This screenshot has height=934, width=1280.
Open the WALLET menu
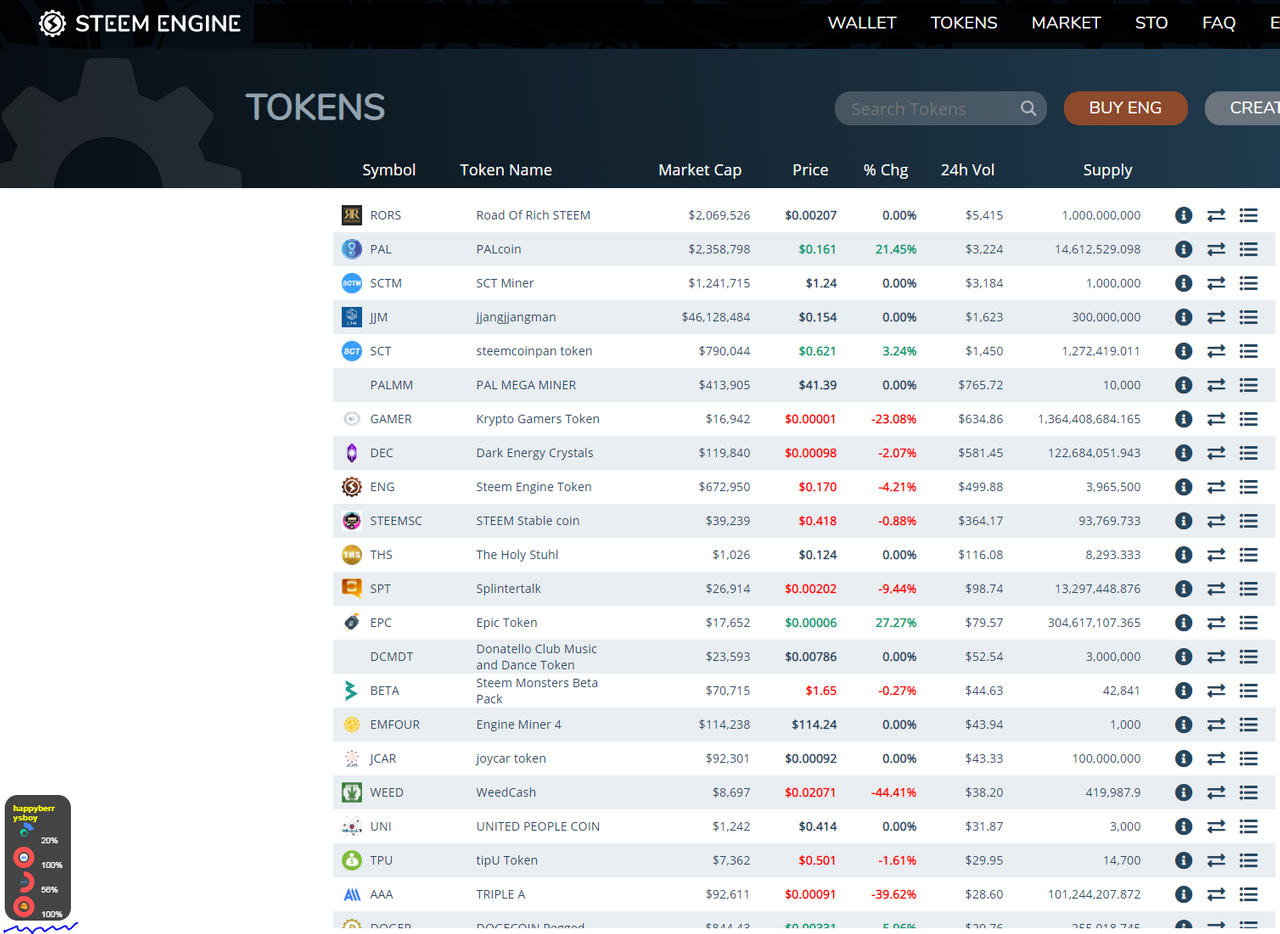tap(862, 23)
